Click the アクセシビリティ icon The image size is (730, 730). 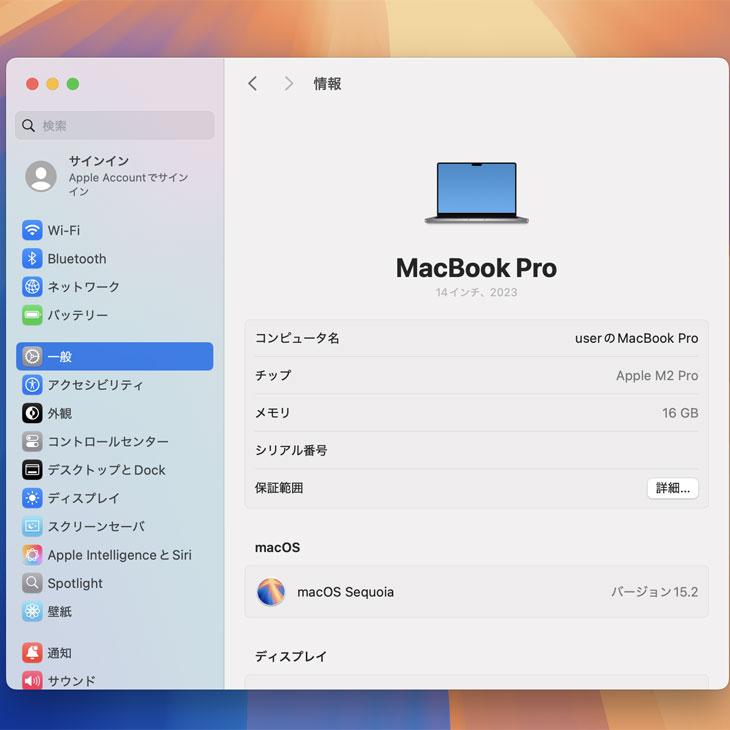click(x=32, y=385)
